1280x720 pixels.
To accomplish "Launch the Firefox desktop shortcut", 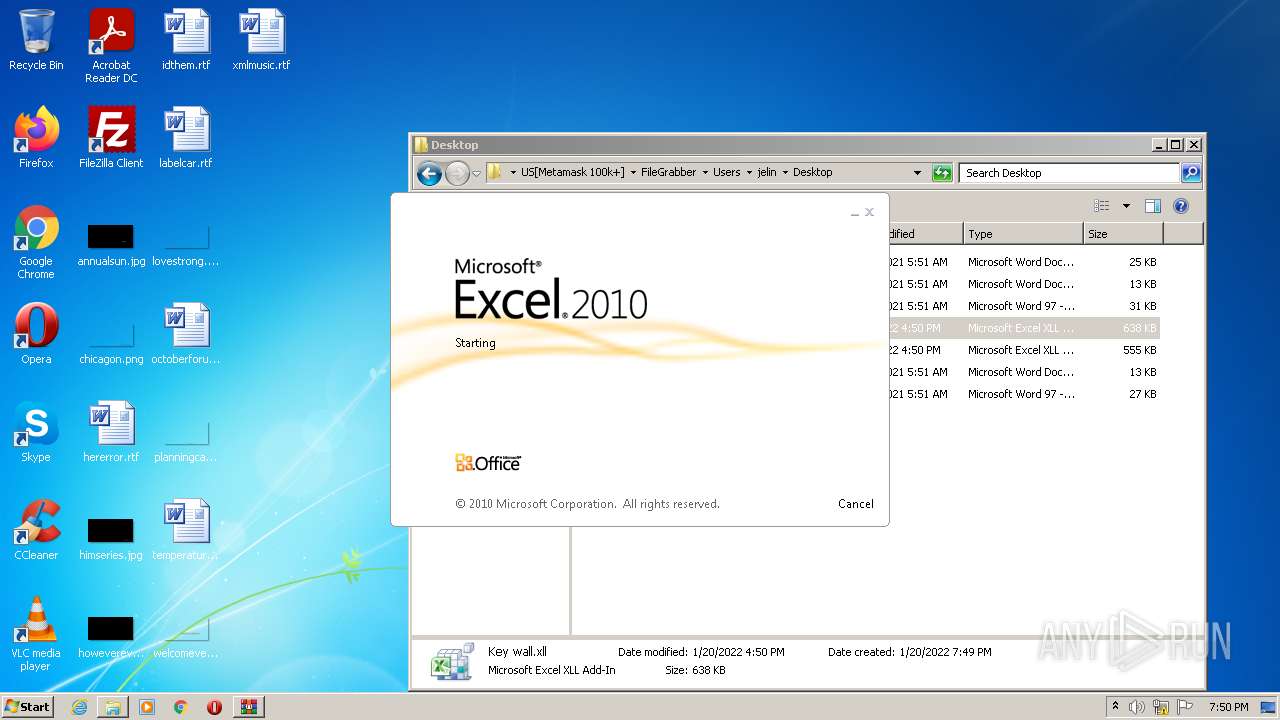I will click(36, 138).
